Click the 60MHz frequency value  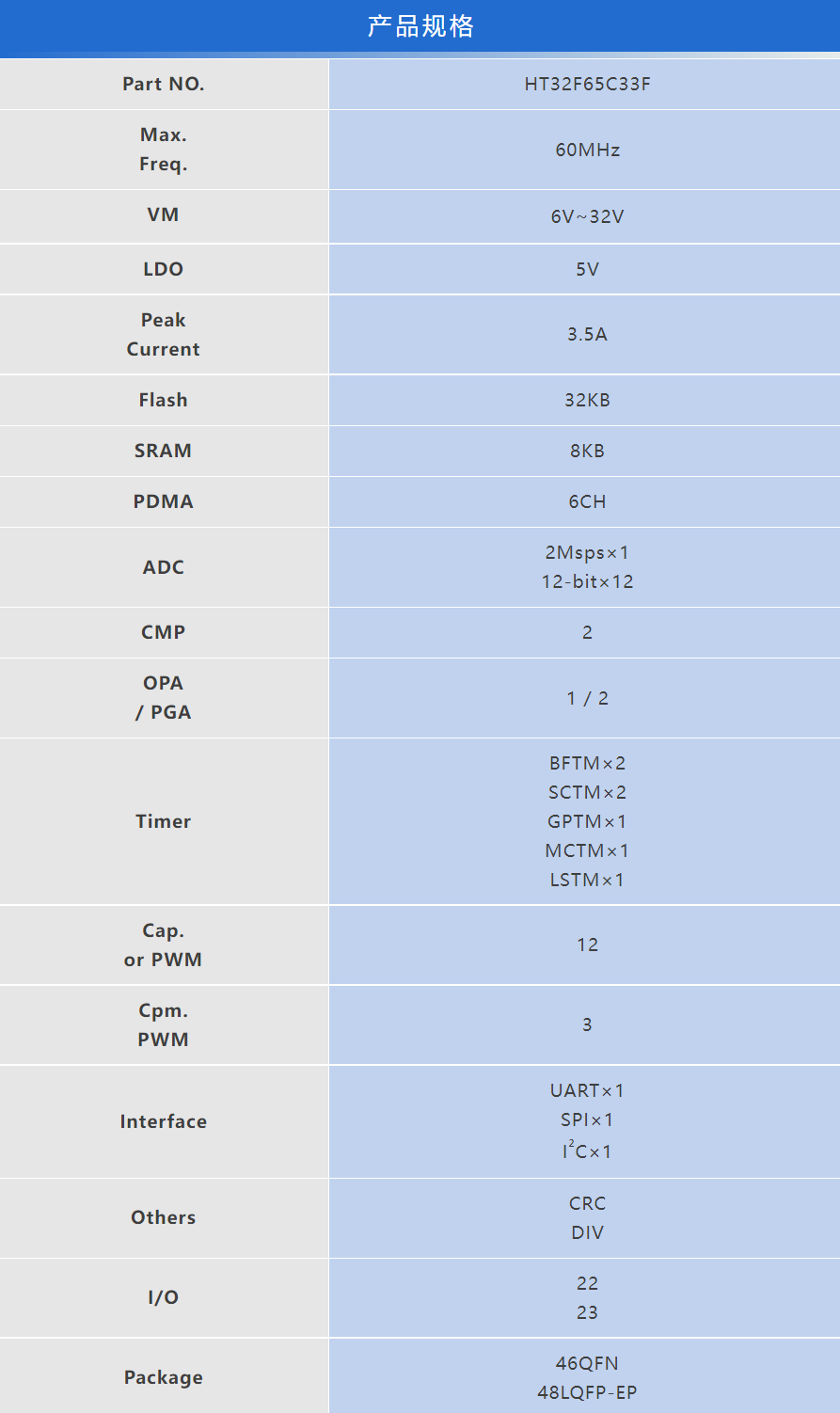[587, 150]
